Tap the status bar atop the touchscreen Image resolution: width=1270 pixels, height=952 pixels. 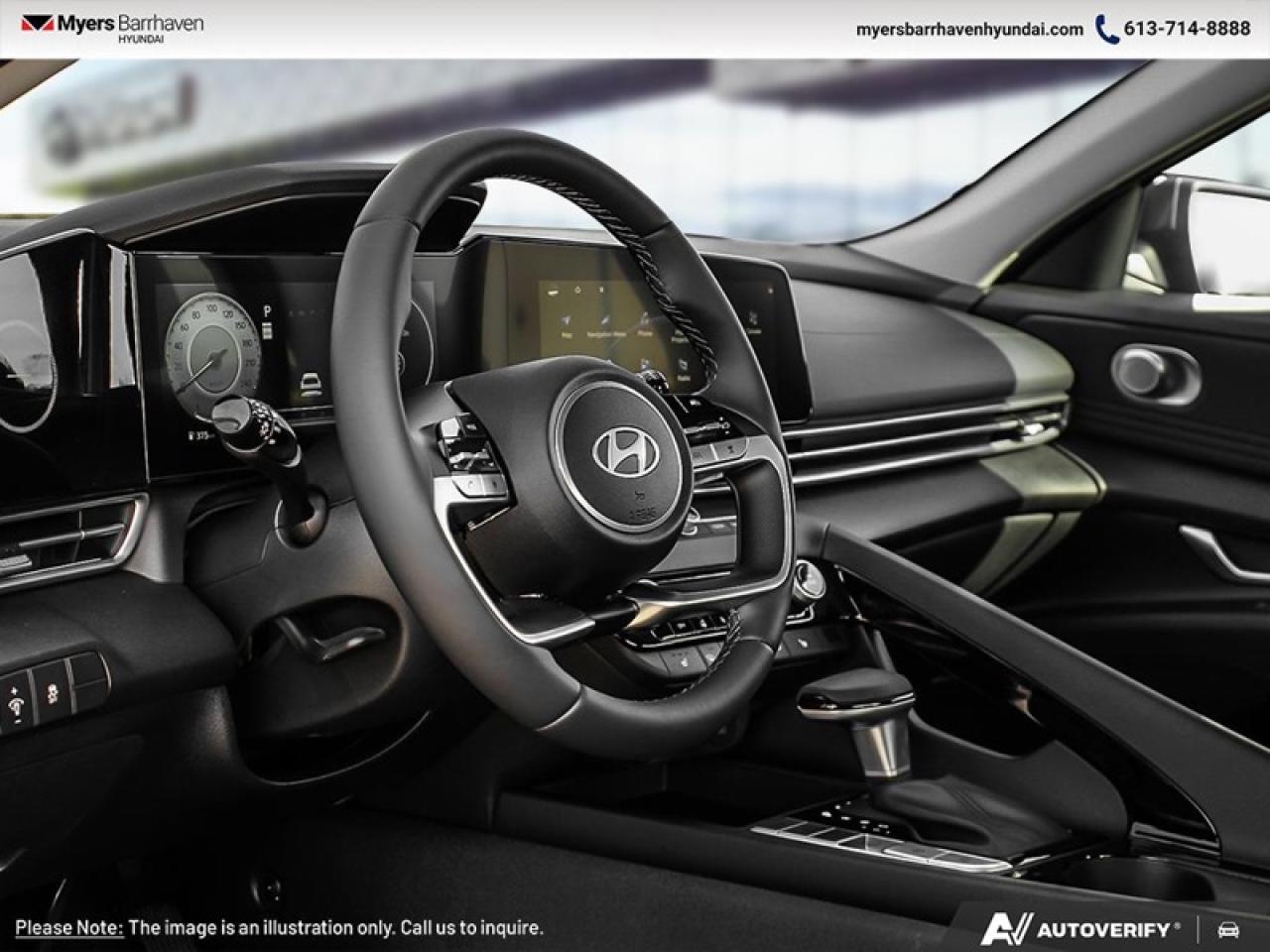[x=595, y=290]
